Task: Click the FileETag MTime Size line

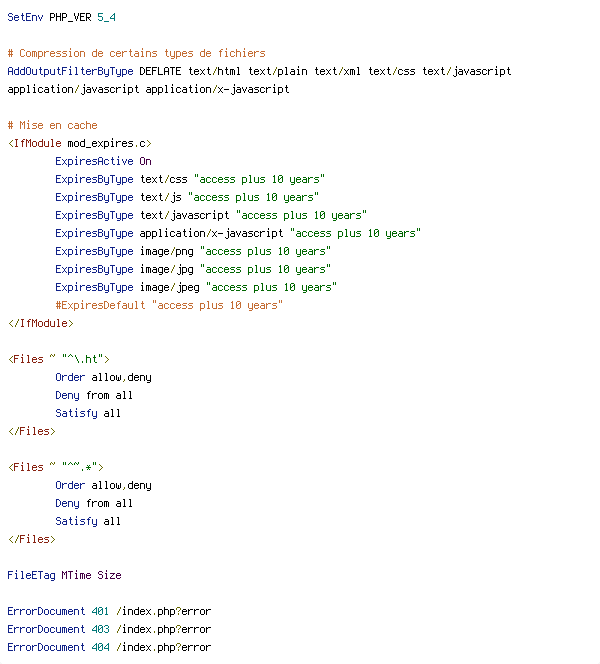Action: [x=64, y=575]
